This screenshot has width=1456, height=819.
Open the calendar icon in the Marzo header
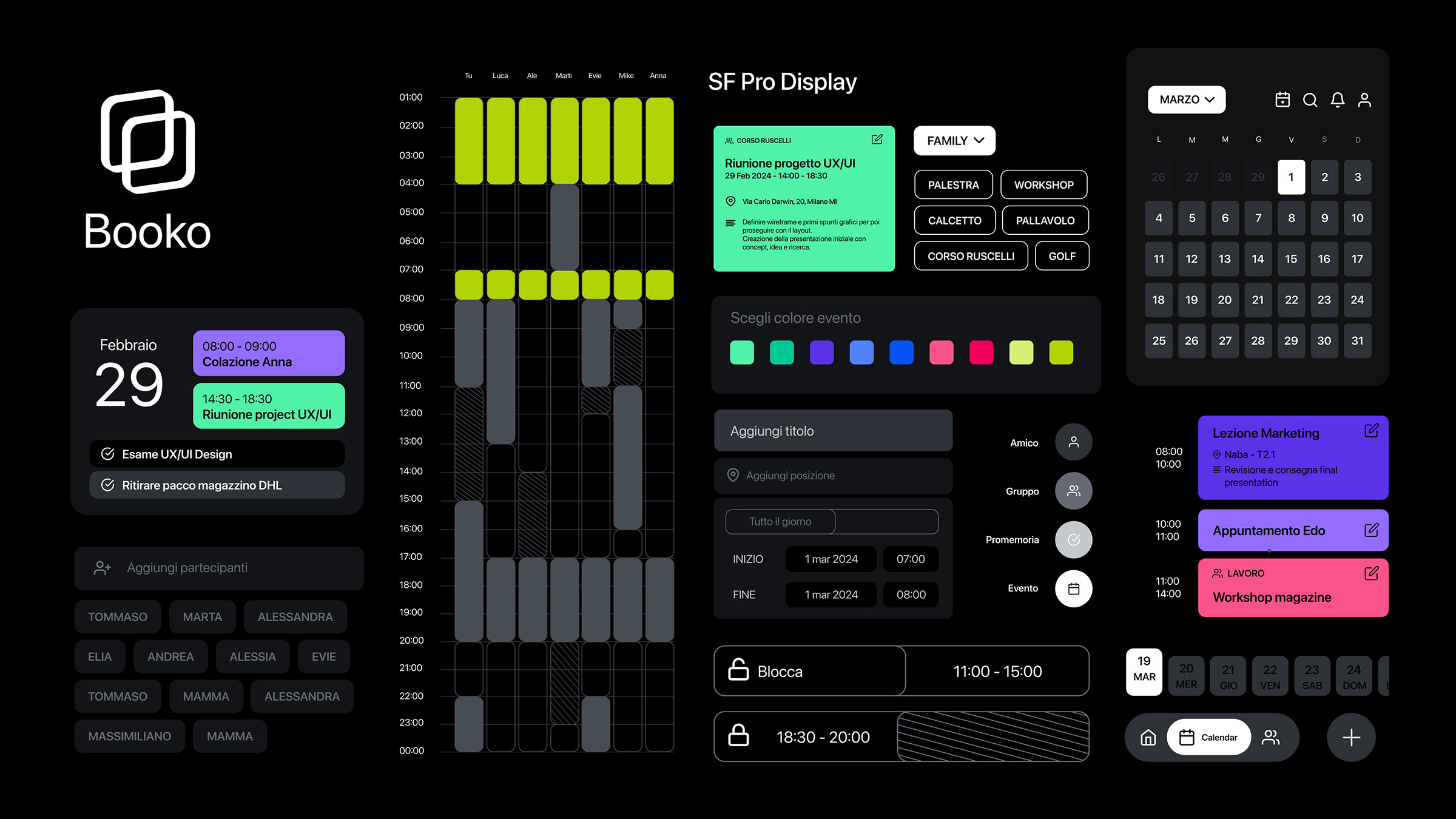tap(1282, 99)
